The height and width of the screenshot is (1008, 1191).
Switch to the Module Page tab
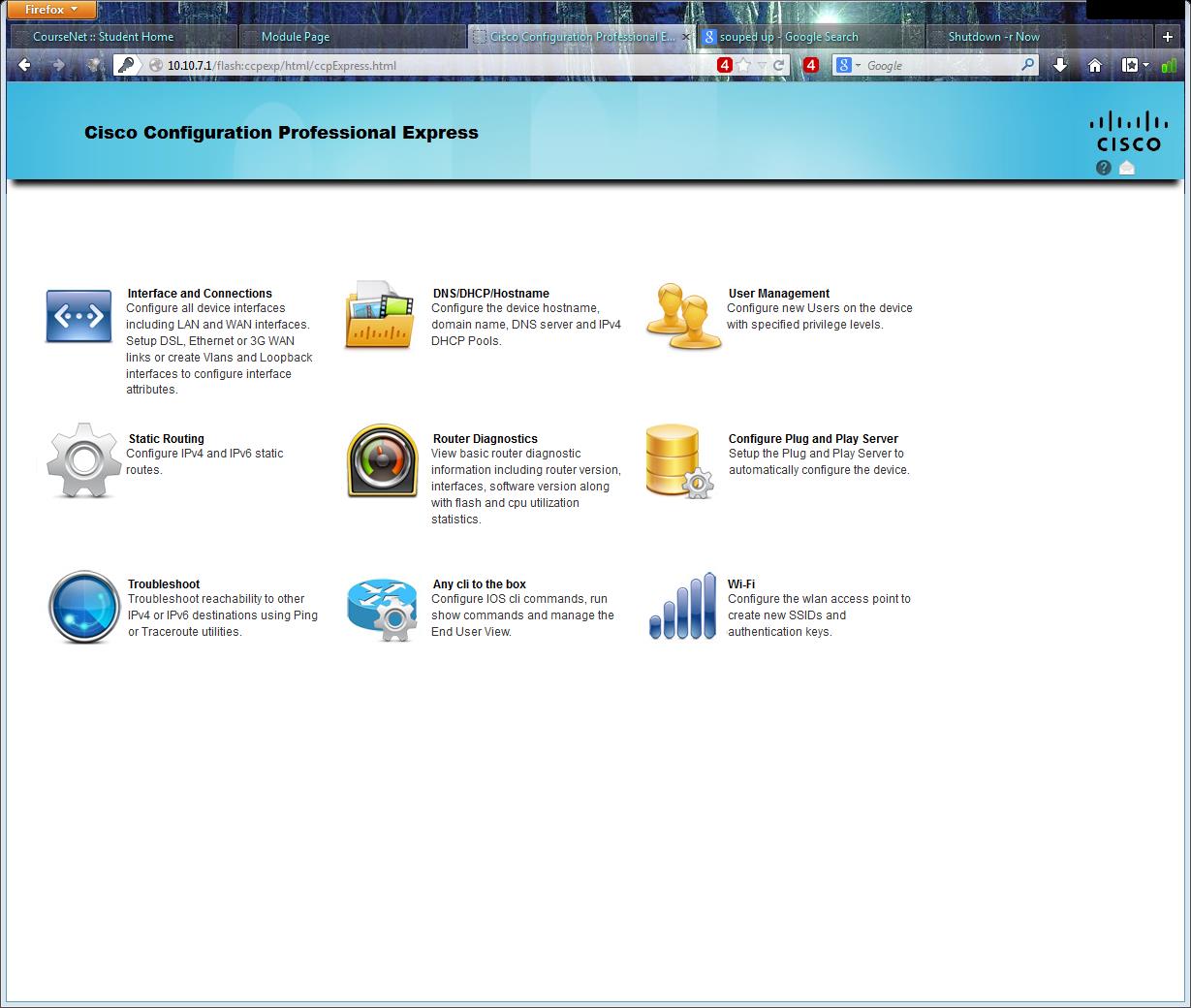click(352, 37)
